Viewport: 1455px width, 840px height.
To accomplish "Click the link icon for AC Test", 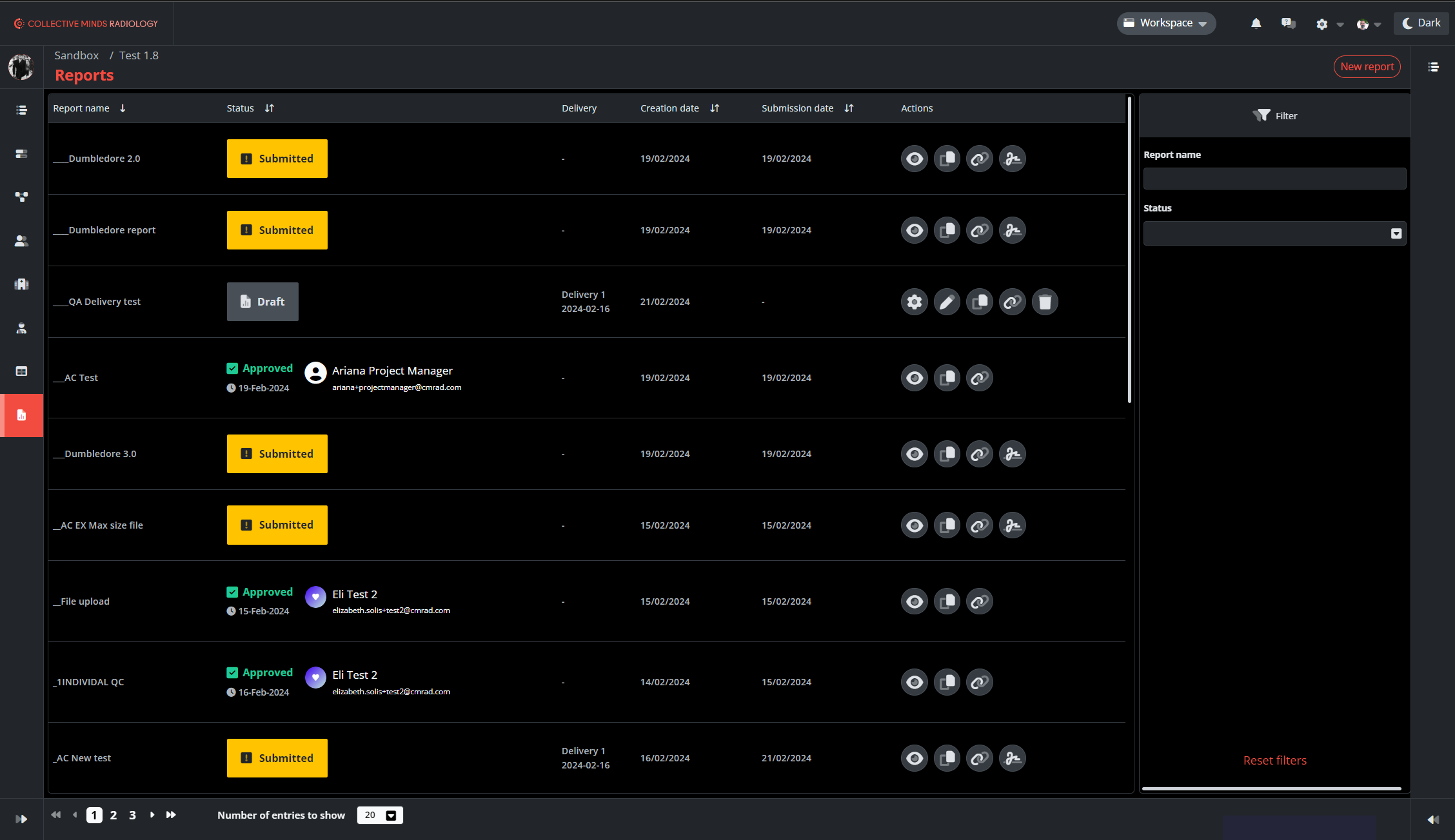I will coord(979,378).
